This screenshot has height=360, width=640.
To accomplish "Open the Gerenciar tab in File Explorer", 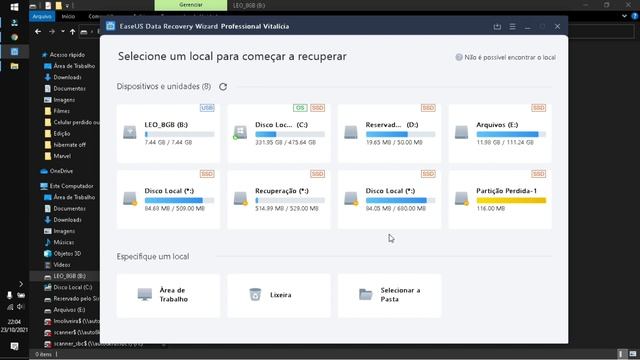I will pyautogui.click(x=191, y=5).
